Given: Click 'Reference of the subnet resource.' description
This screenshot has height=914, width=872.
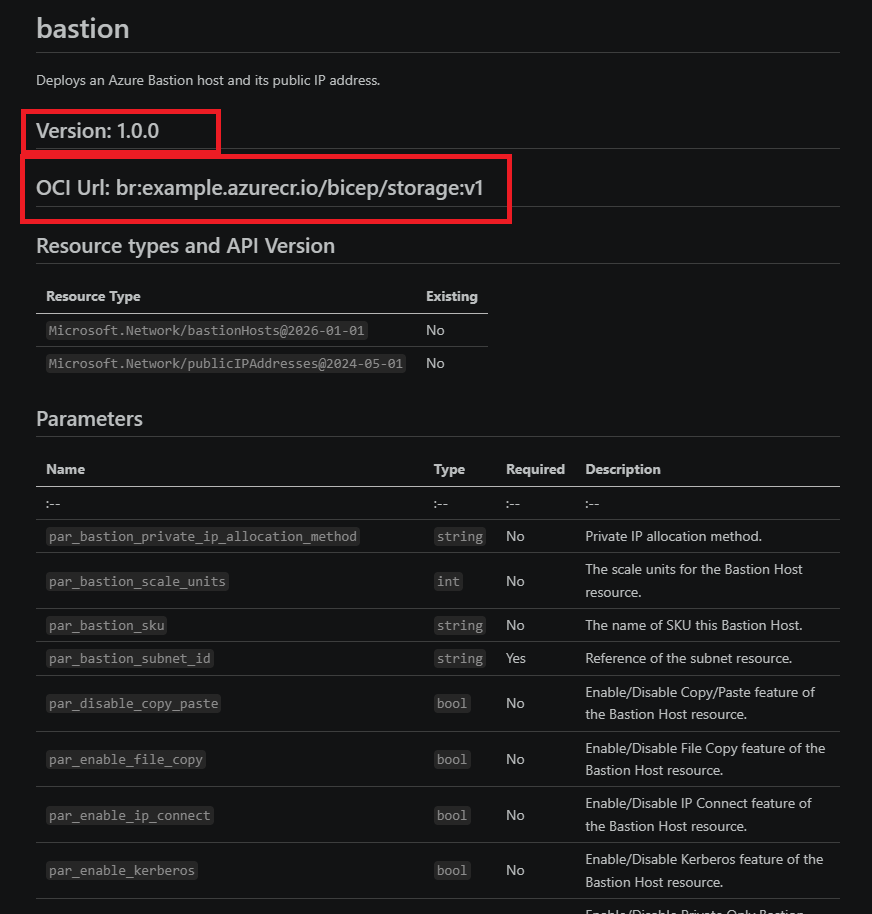Looking at the screenshot, I should click(688, 659).
